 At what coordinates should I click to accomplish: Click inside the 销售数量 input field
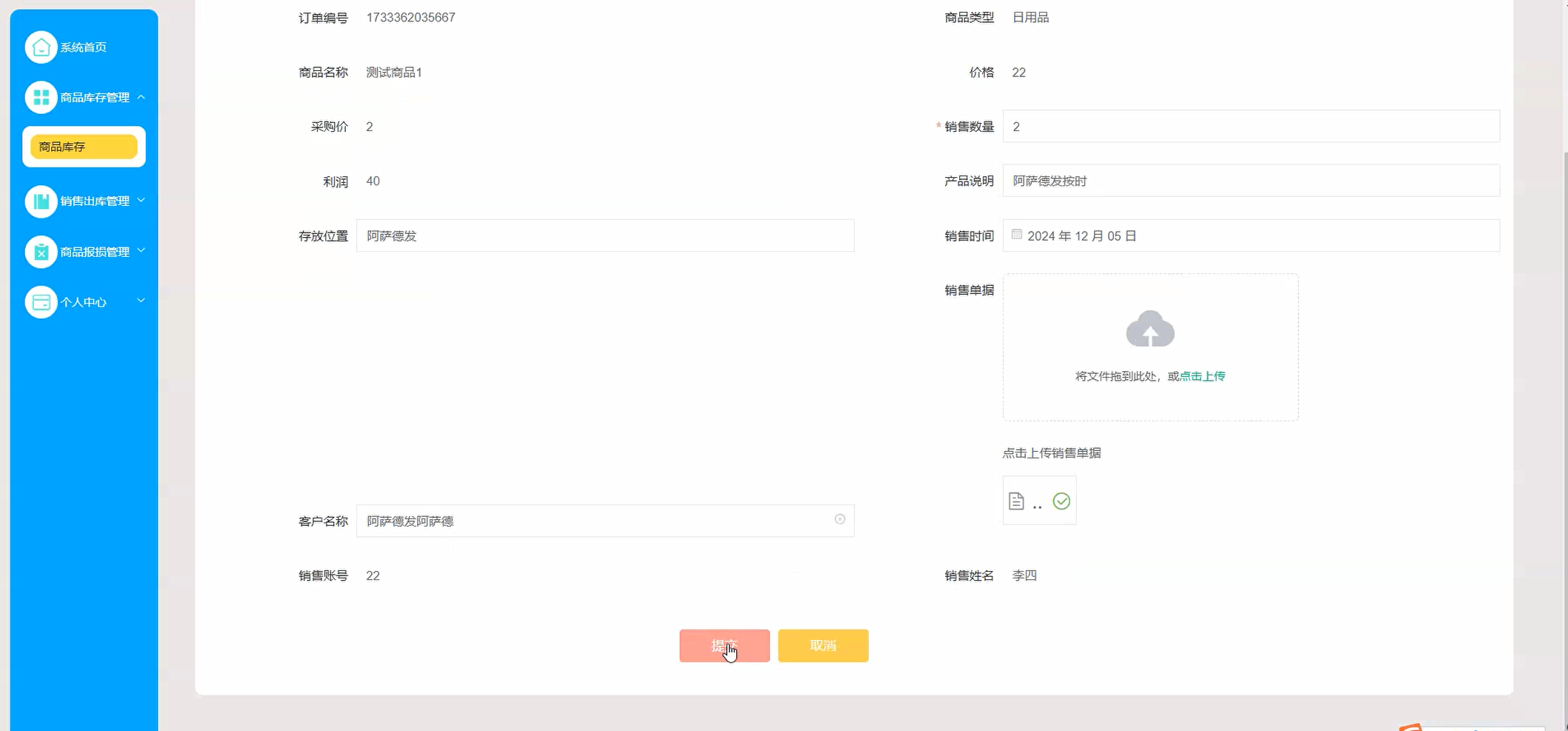coord(1185,126)
